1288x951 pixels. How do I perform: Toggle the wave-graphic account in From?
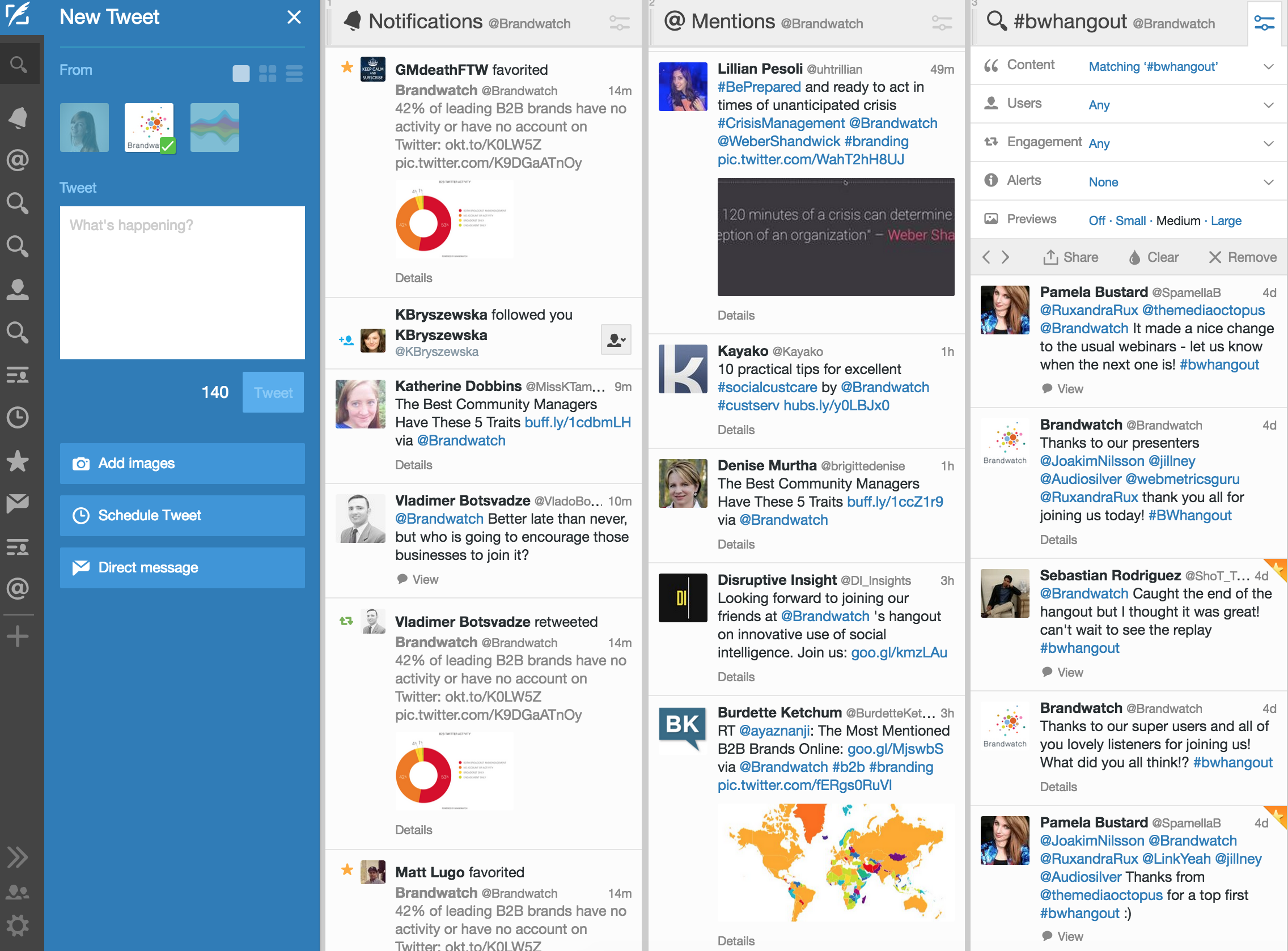coord(214,127)
